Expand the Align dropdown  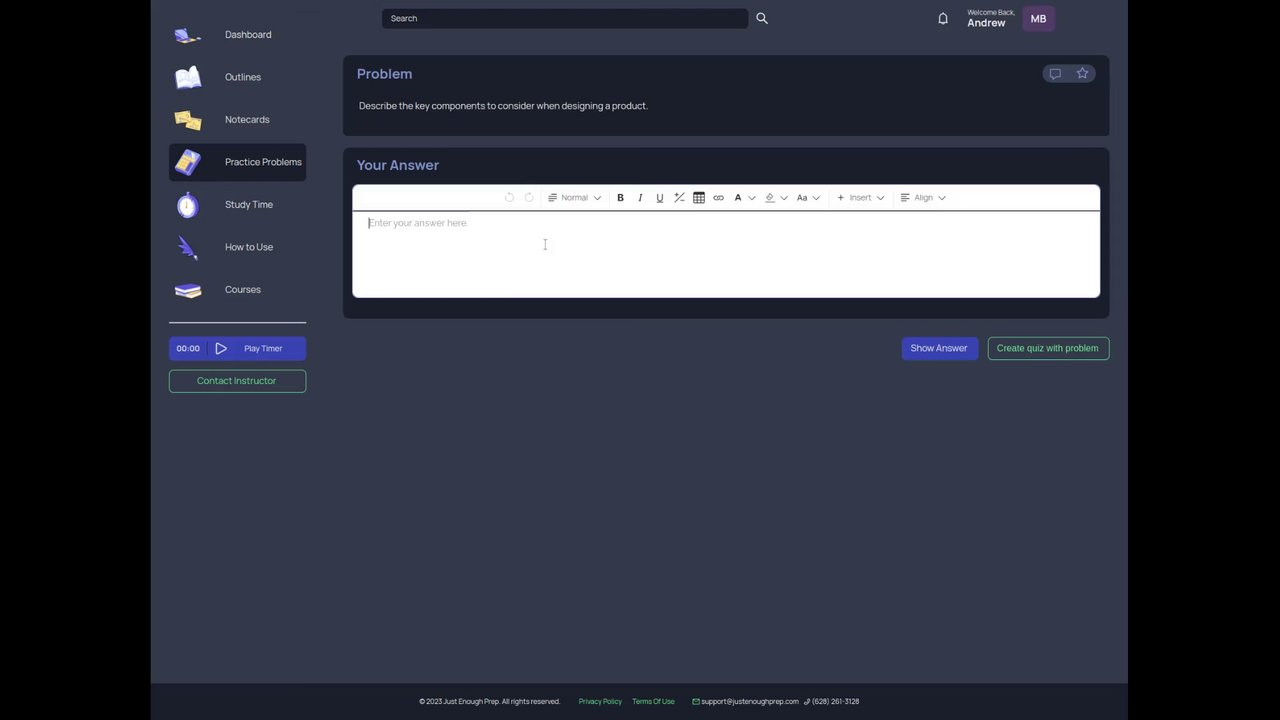click(923, 198)
